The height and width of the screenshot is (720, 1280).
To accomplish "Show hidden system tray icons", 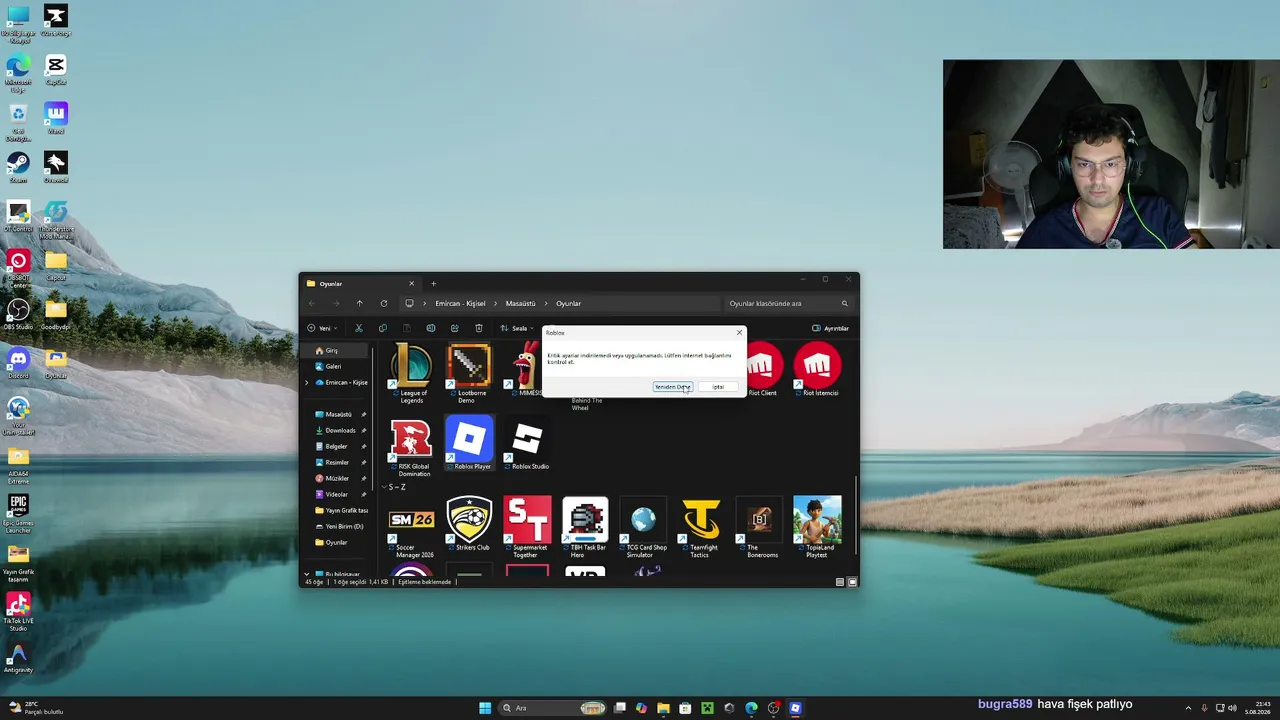I will tap(1188, 708).
